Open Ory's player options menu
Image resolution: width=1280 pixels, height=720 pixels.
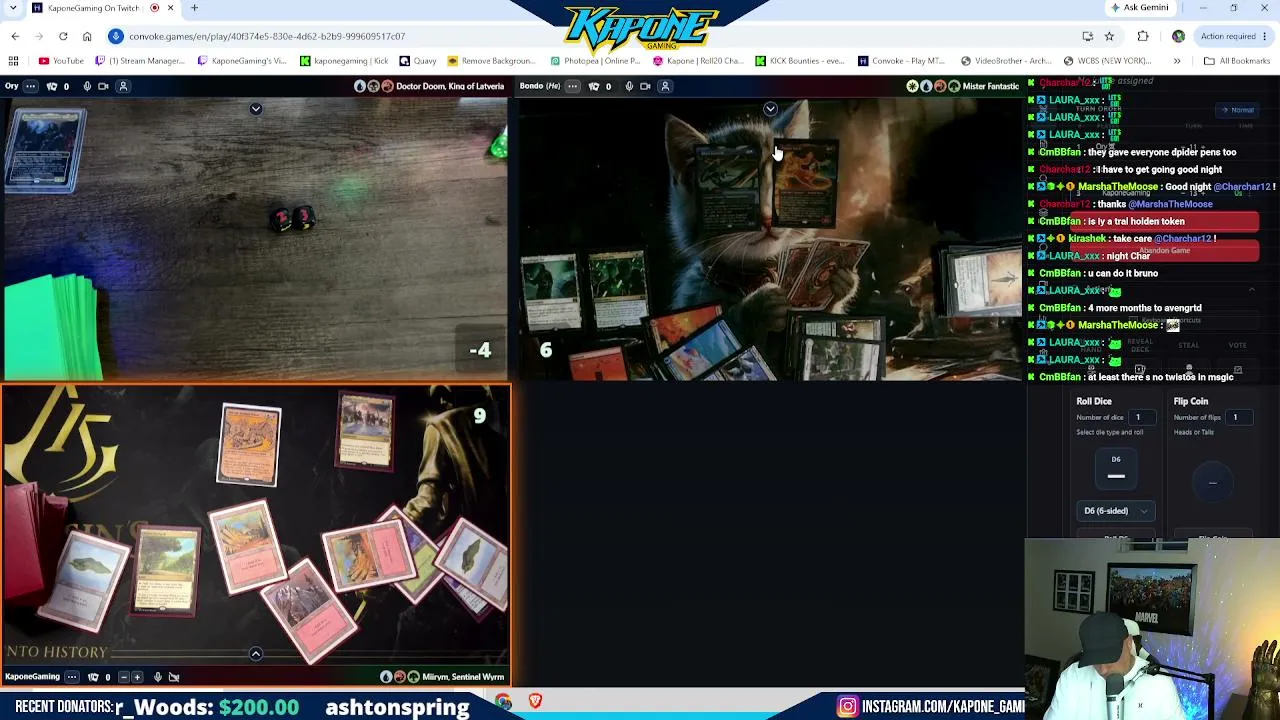point(32,86)
